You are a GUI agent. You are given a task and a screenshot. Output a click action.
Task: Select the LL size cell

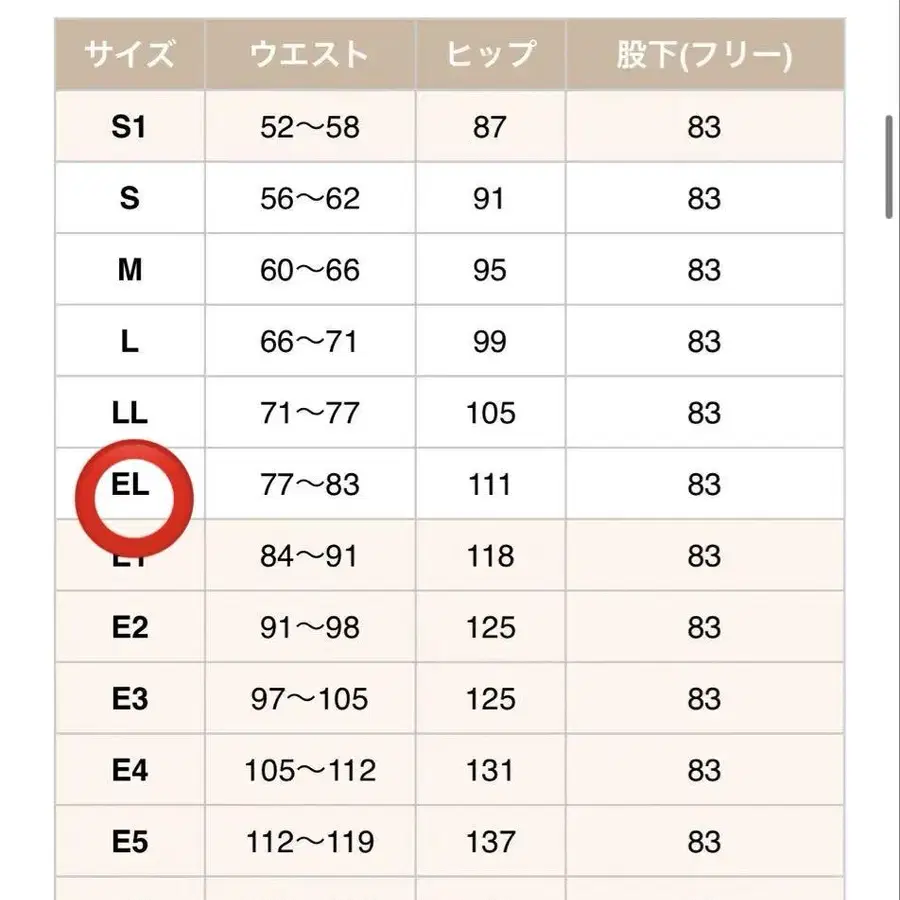(x=130, y=413)
